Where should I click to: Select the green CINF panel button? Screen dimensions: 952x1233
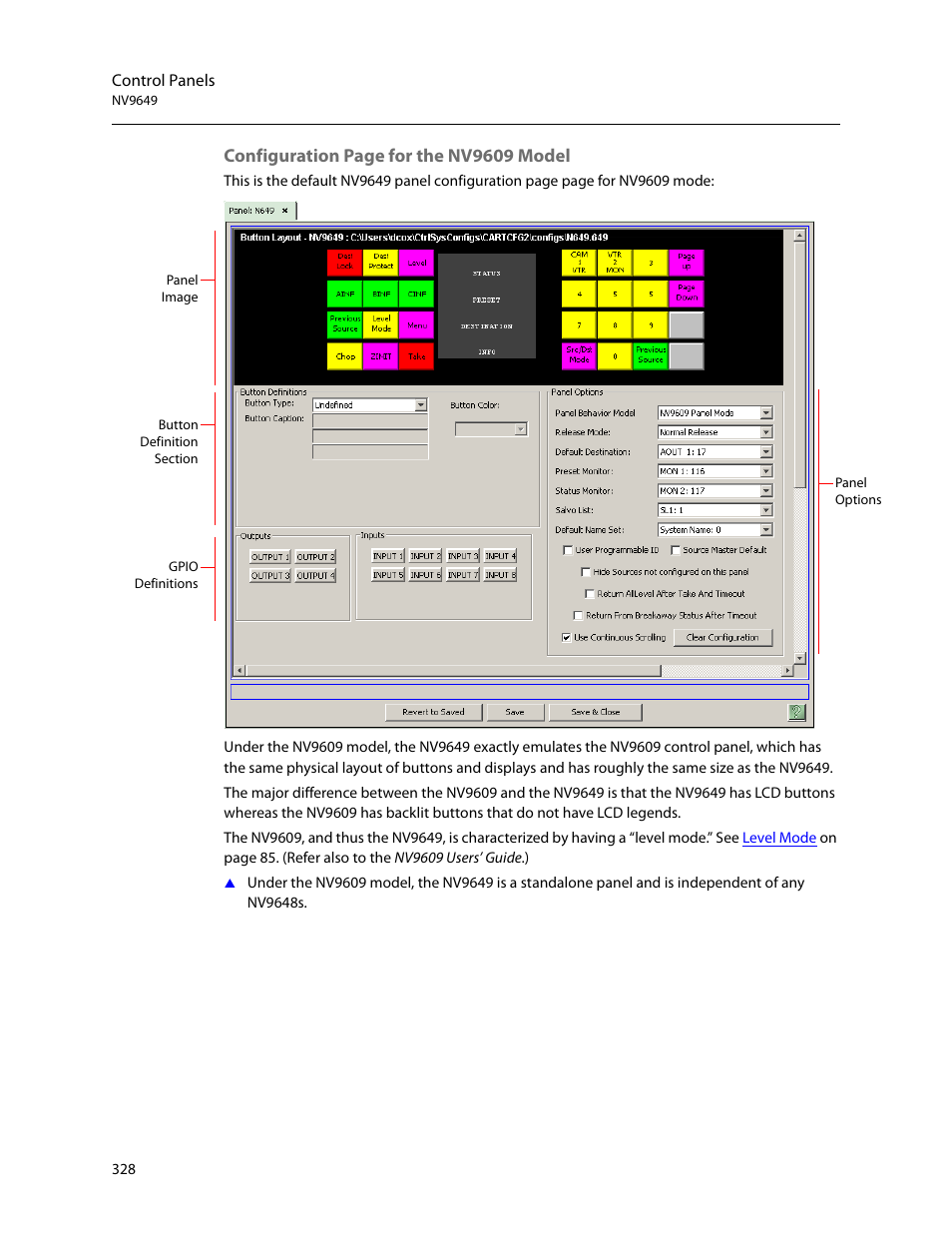tap(417, 294)
